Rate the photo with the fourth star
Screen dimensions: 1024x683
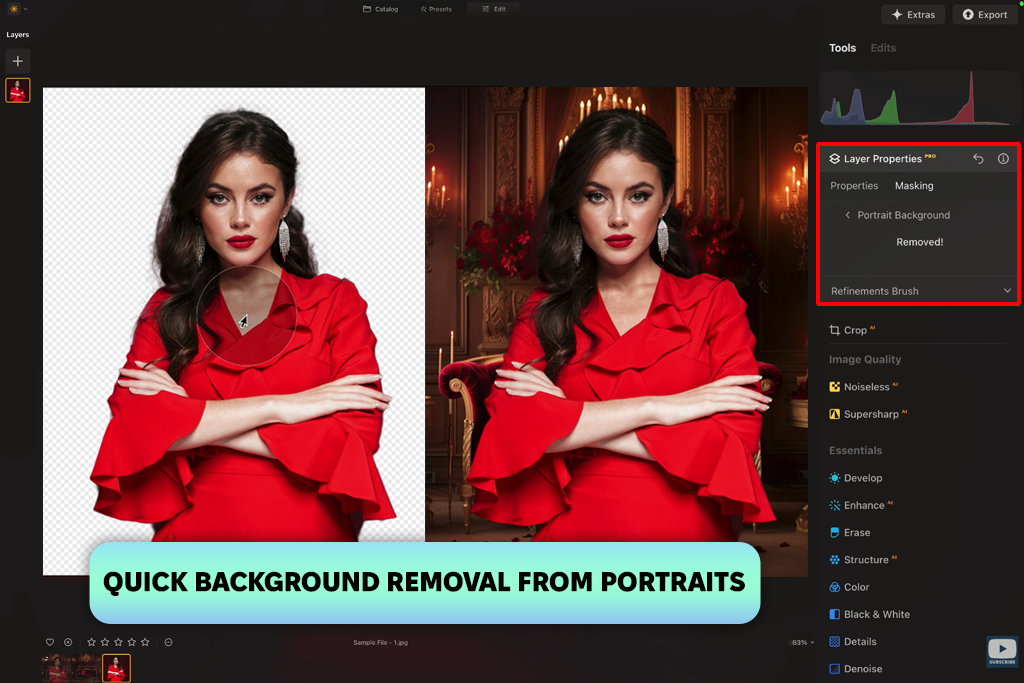(132, 643)
